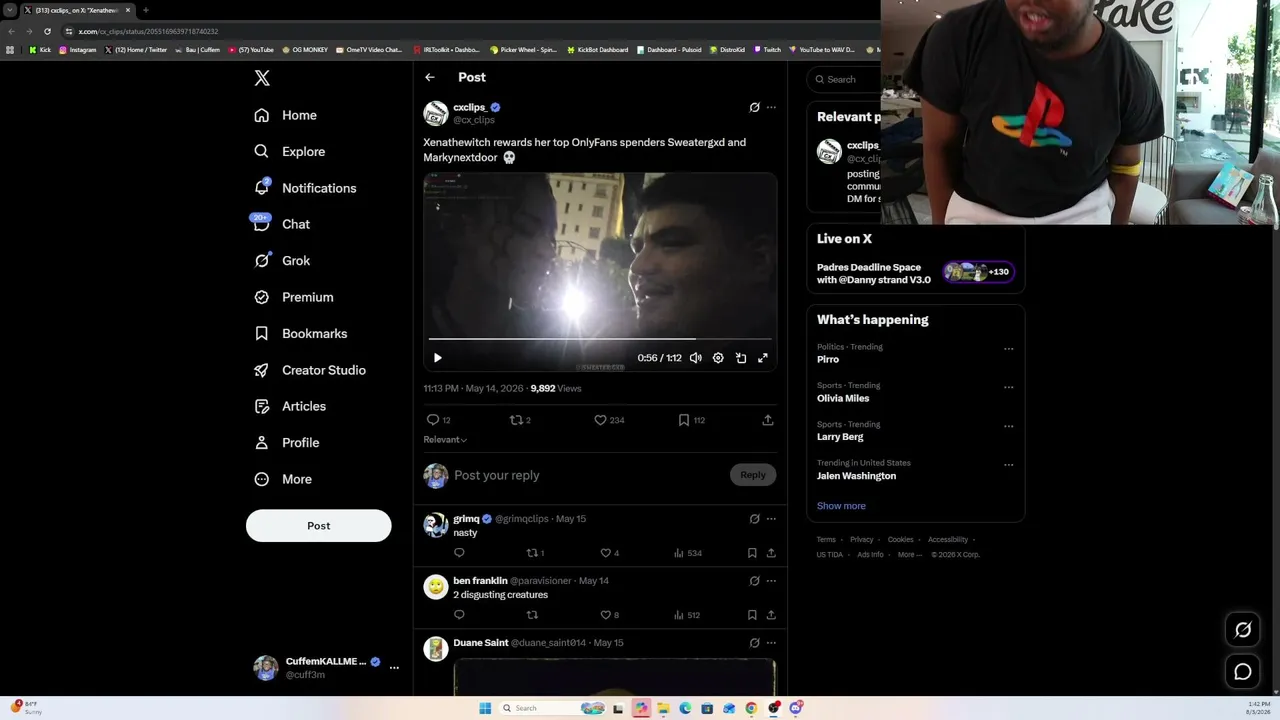Mute the video volume speaker icon
This screenshot has height=720, width=1280.
click(696, 358)
